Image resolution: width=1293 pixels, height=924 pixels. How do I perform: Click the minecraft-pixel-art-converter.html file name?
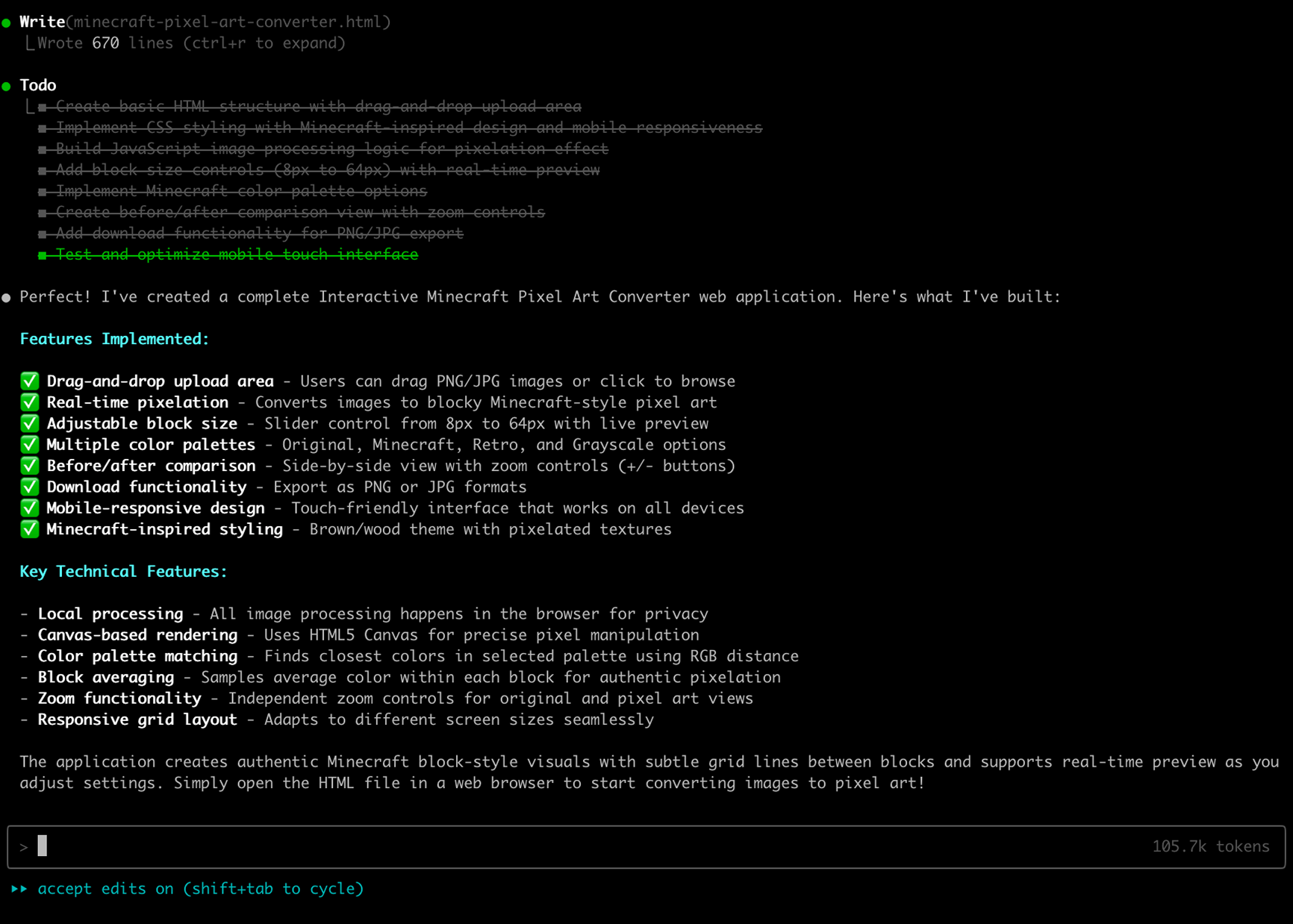[x=228, y=22]
